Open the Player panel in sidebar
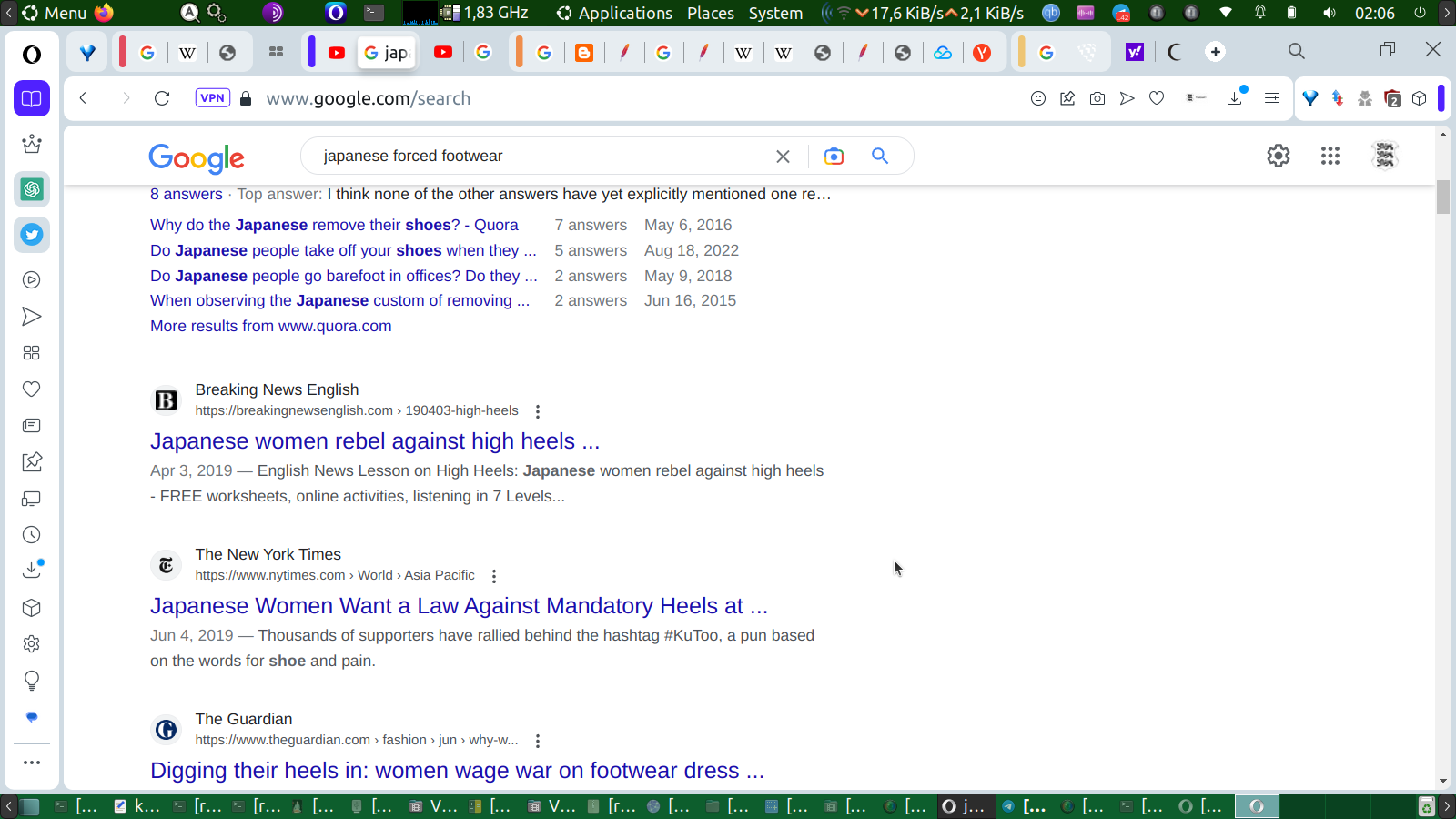The width and height of the screenshot is (1456, 819). (x=32, y=280)
